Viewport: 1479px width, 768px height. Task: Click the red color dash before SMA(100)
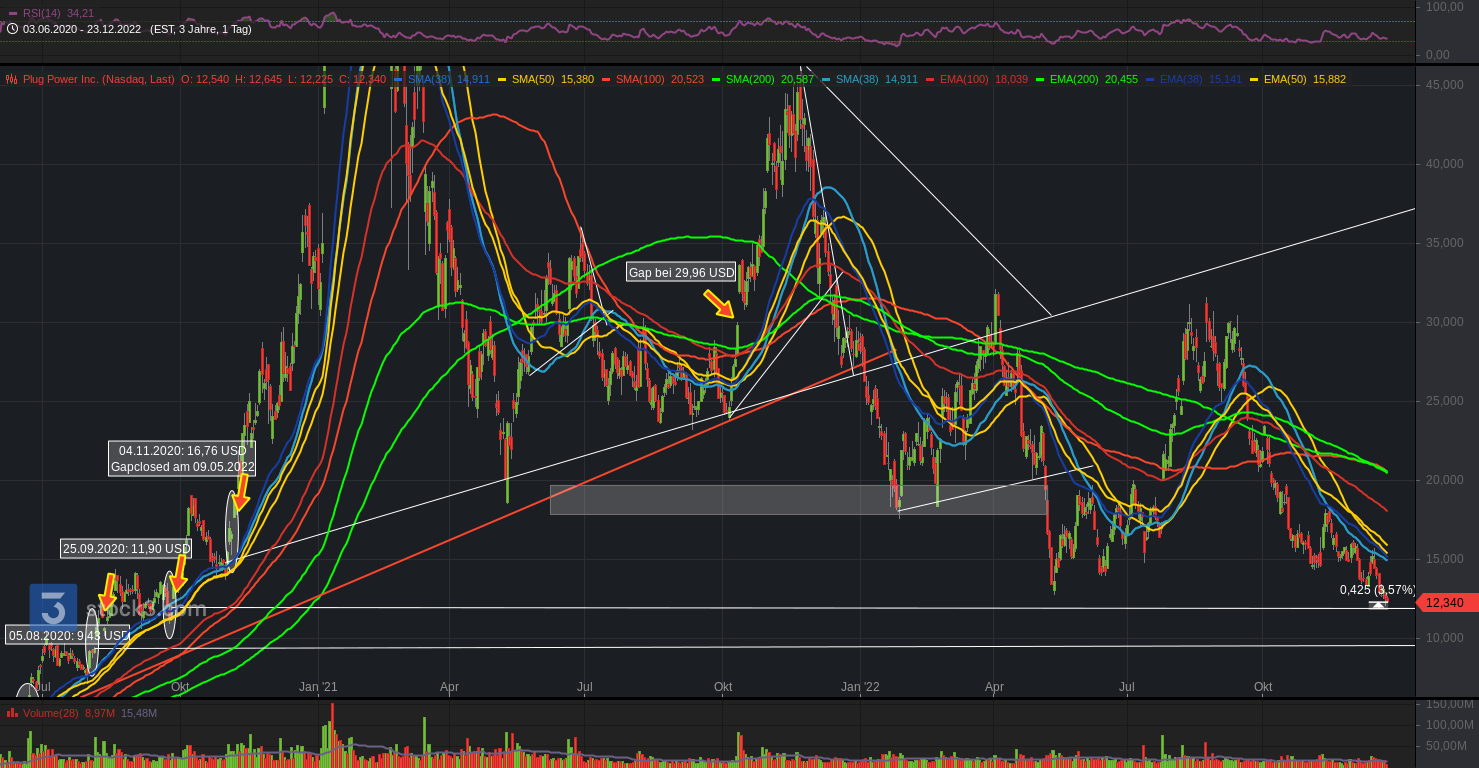tap(606, 79)
